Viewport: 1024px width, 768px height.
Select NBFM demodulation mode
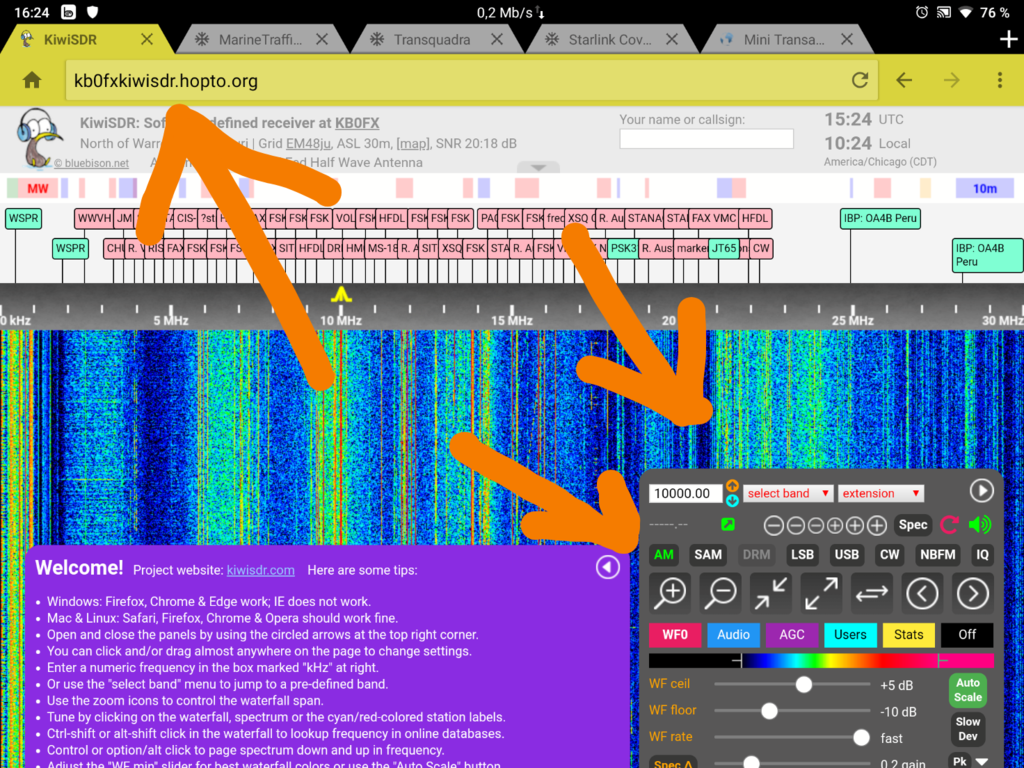click(938, 554)
